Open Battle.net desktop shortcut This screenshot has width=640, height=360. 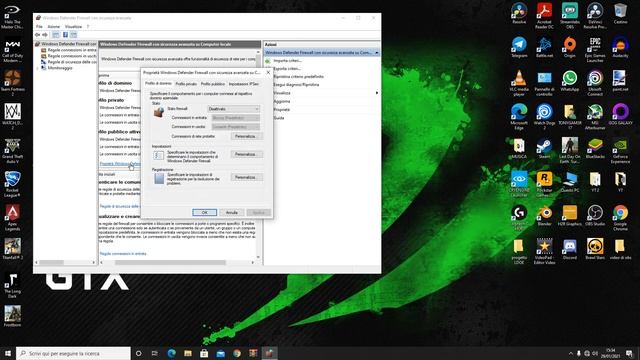[544, 47]
